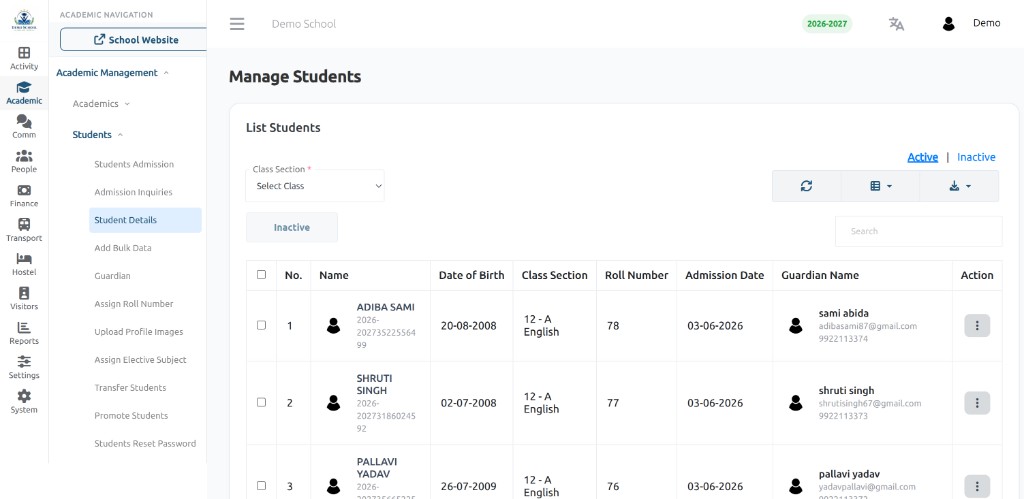
Task: Open the column visibility dropdown
Action: click(x=880, y=186)
